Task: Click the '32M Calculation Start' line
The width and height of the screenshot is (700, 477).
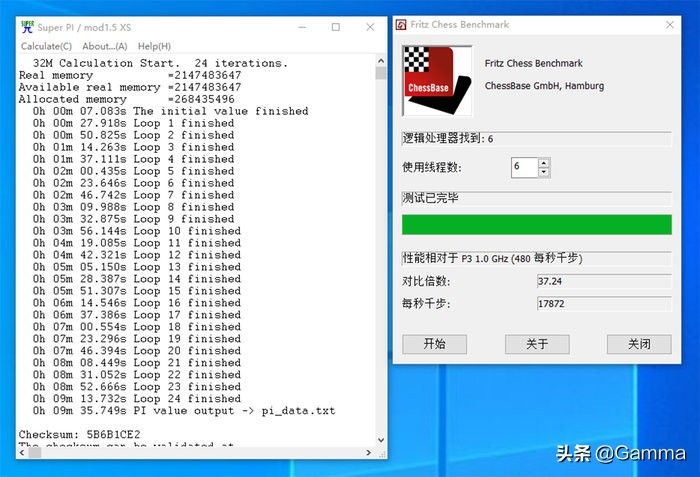Action: point(160,63)
